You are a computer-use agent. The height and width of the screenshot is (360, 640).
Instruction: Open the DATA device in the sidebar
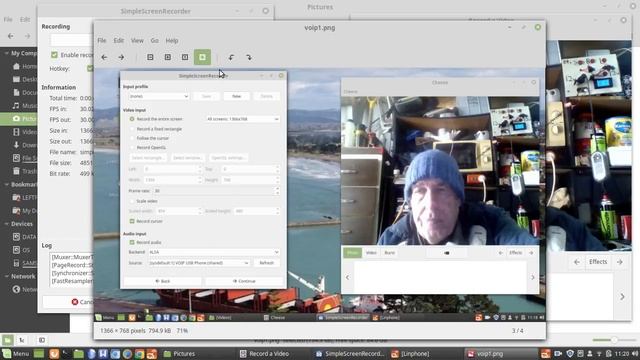pyautogui.click(x=24, y=237)
